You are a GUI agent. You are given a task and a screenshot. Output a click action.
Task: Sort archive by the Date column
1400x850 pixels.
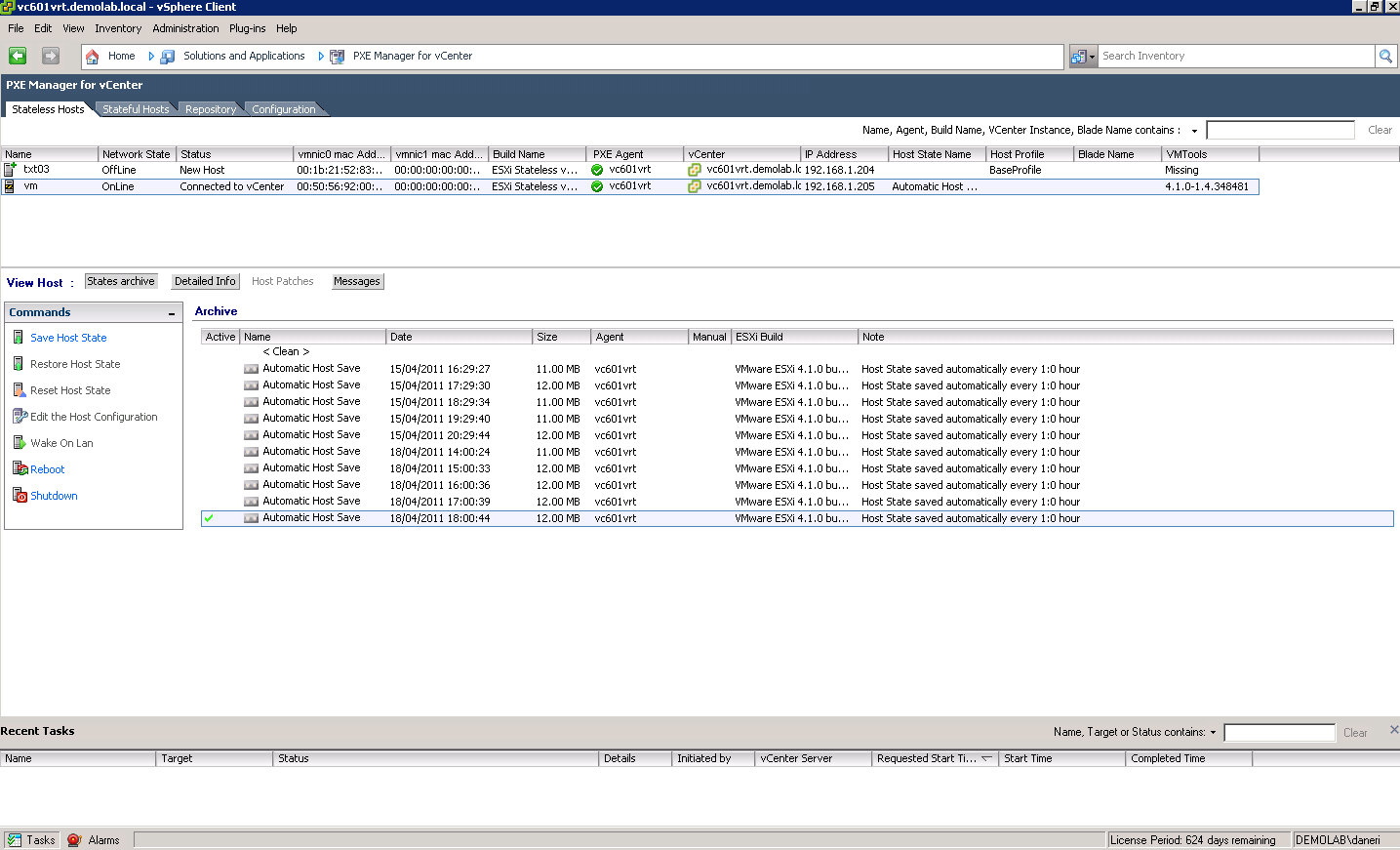click(x=460, y=337)
